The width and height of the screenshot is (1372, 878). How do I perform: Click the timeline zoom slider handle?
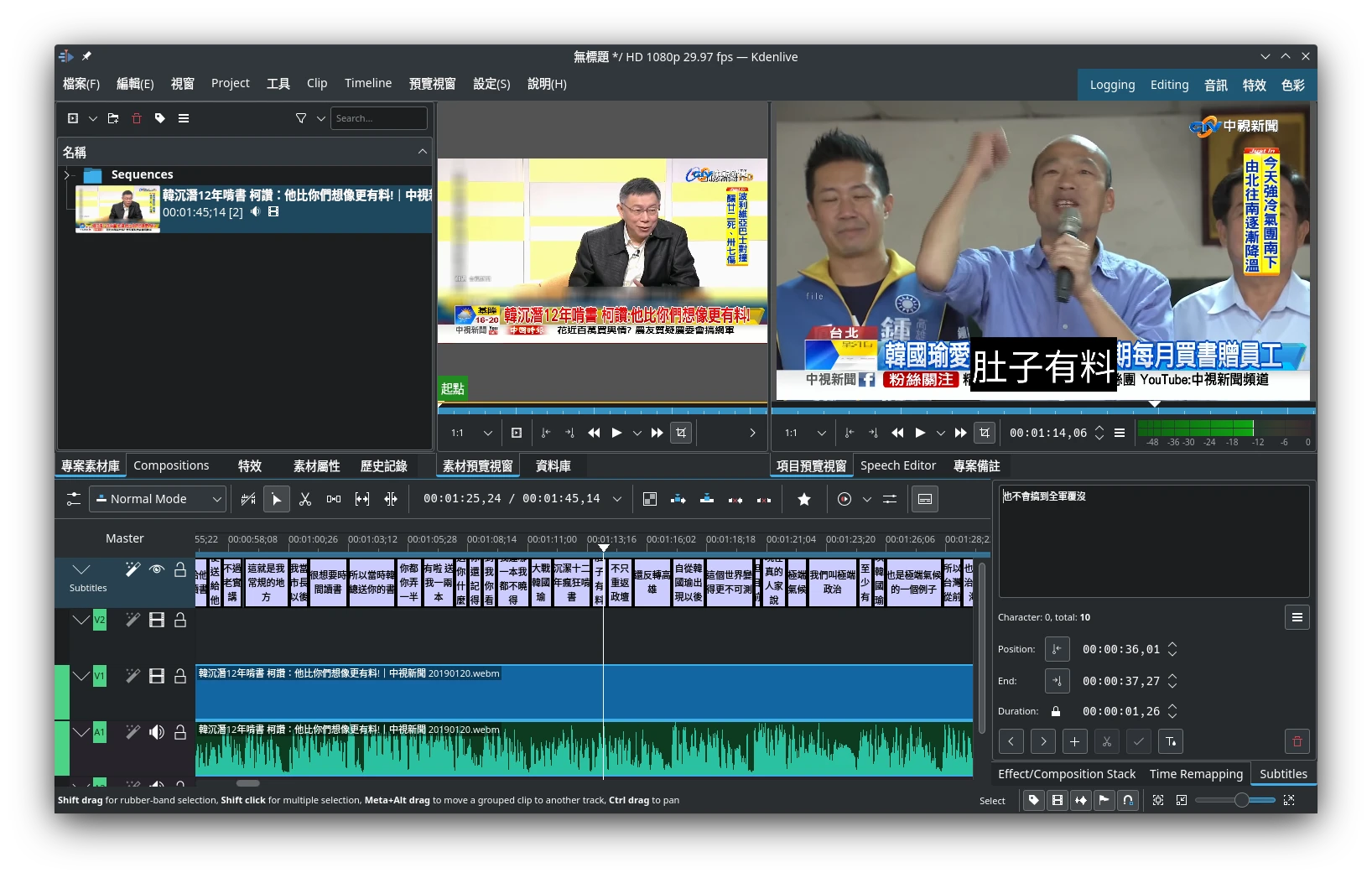(x=1241, y=800)
